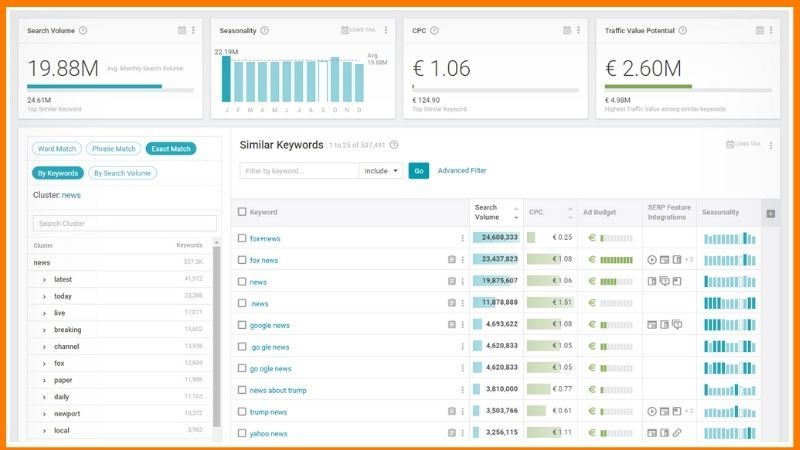
Task: Open the CPC card three-dot menu
Action: click(579, 31)
